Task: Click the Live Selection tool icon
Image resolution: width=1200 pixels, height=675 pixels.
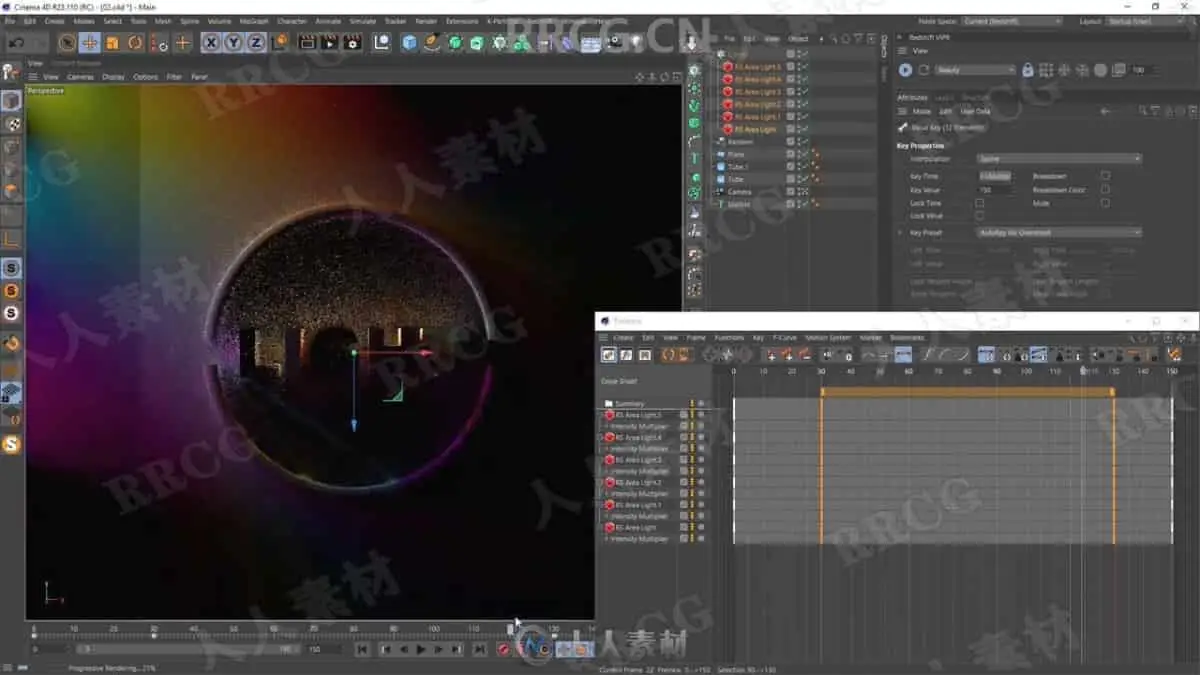Action: coord(67,42)
